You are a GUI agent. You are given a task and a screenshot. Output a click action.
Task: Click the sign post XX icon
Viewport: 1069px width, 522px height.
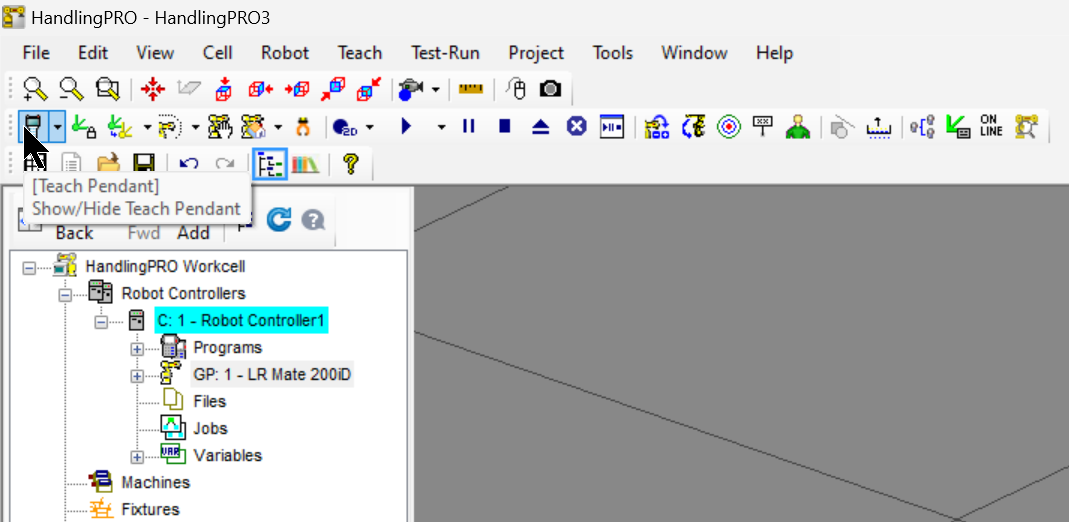(763, 125)
